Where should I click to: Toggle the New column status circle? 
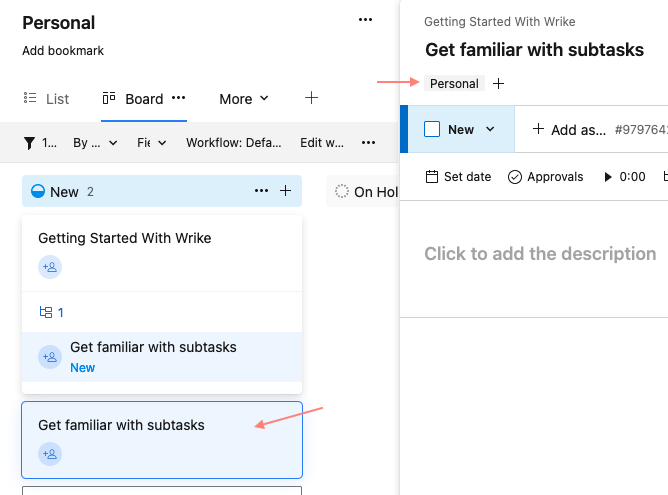tap(38, 192)
